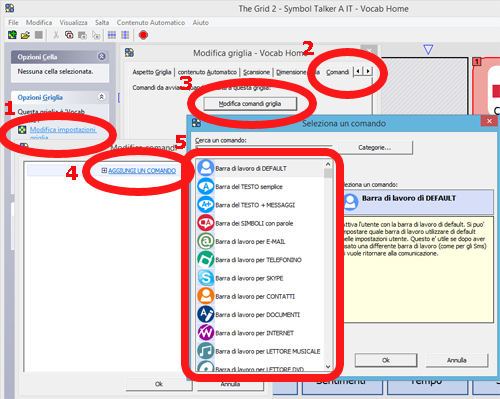The image size is (500, 399).
Task: Select the CONTATTI workspace orange person icon
Action: (x=206, y=296)
